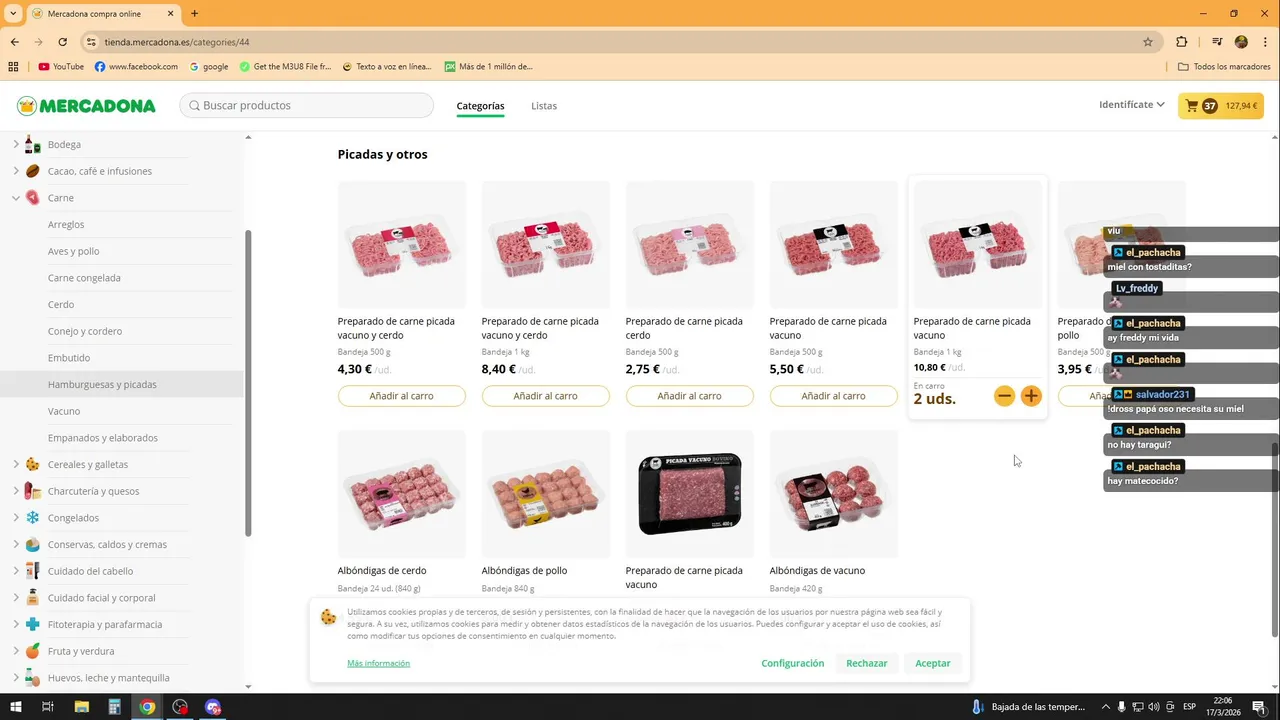1280x720 pixels.
Task: Go back with browser back arrow
Action: coord(15,42)
